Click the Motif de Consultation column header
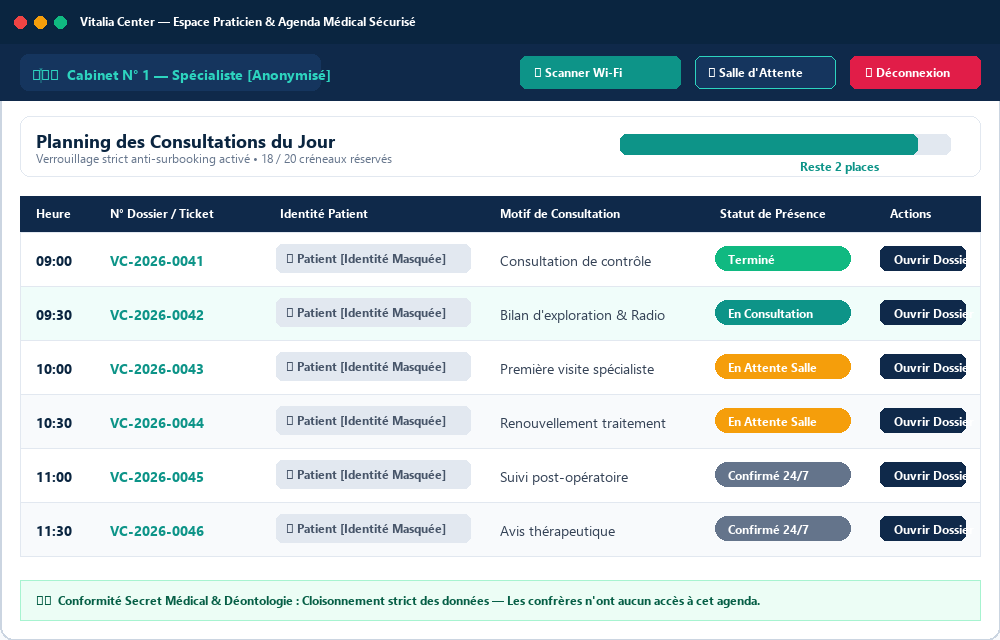Viewport: 1000px width, 640px height. (560, 214)
